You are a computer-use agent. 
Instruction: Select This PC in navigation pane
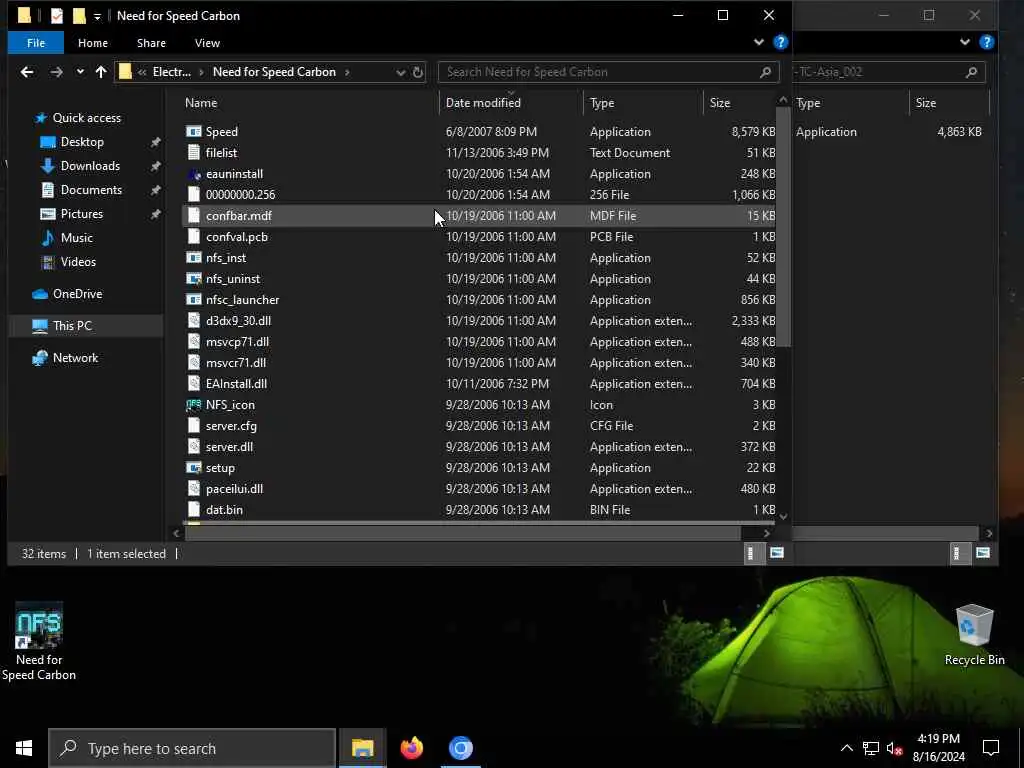point(86,325)
